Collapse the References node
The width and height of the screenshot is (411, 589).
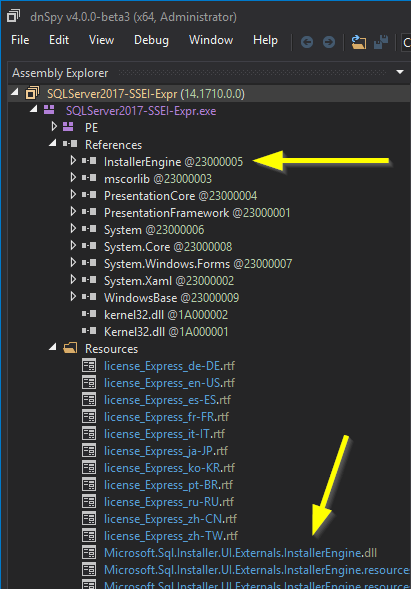[x=53, y=143]
